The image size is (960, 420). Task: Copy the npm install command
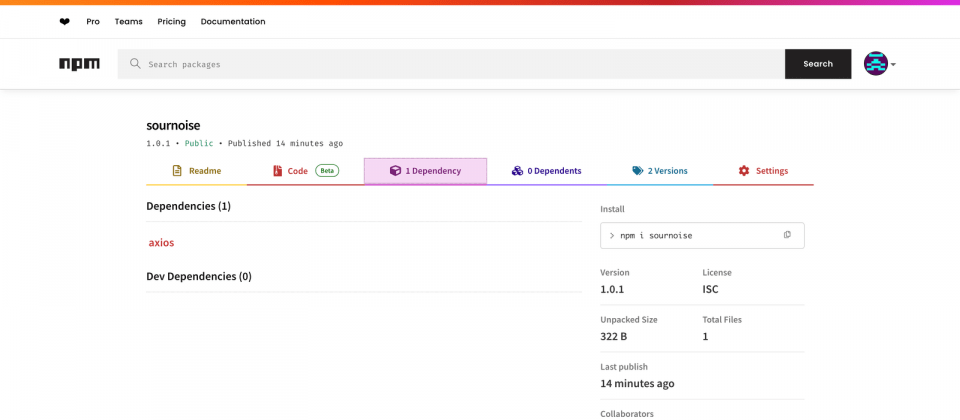click(x=787, y=235)
